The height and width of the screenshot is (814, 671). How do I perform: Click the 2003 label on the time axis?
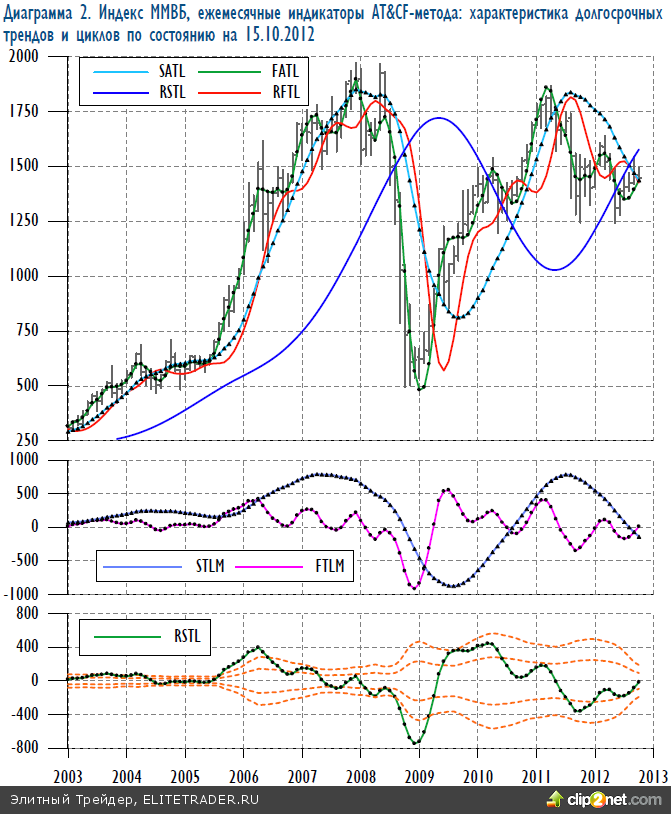pyautogui.click(x=68, y=774)
